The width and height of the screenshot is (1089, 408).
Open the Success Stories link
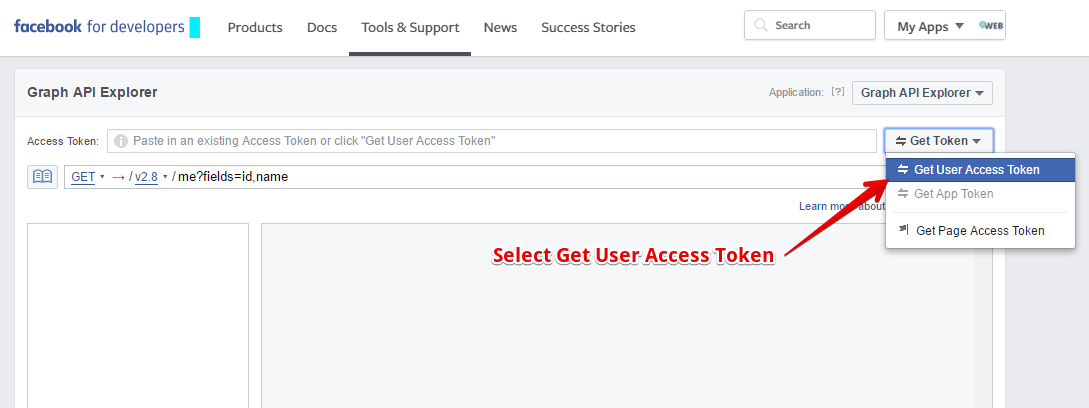(588, 28)
